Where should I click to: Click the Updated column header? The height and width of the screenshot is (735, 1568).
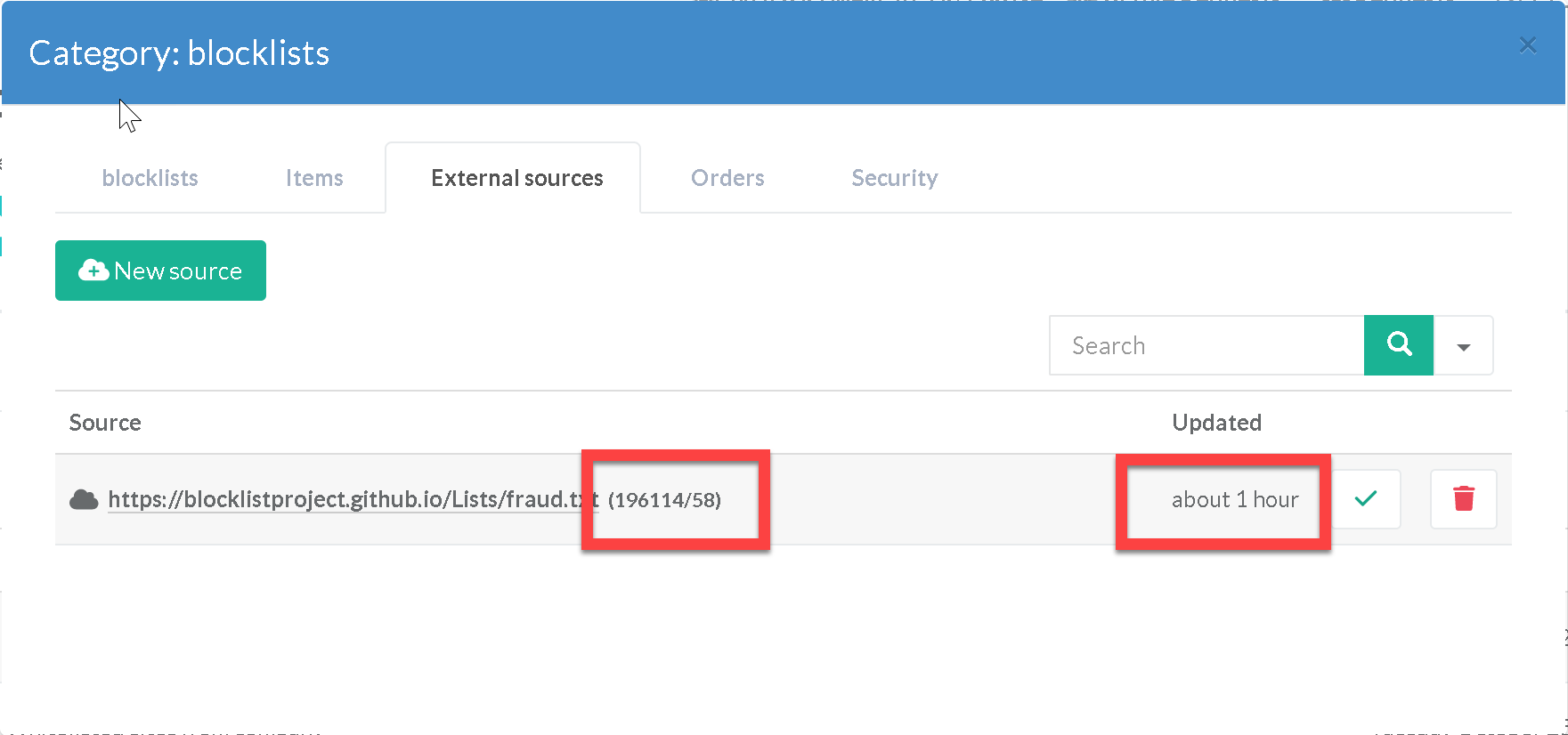1216,423
